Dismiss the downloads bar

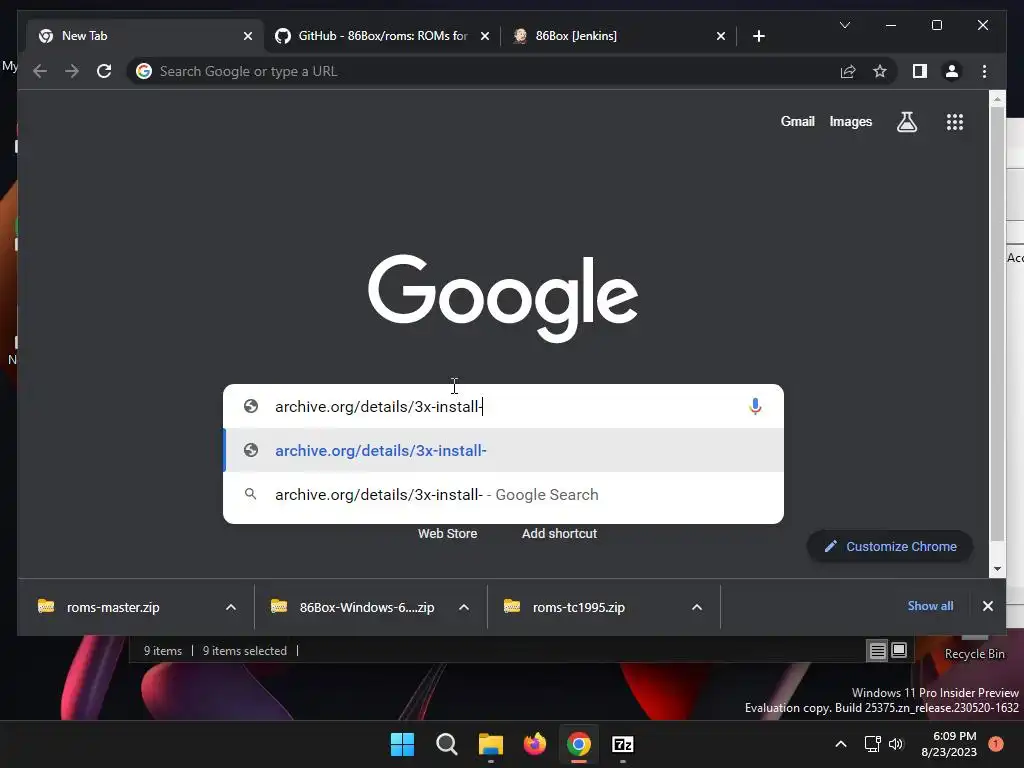point(987,606)
